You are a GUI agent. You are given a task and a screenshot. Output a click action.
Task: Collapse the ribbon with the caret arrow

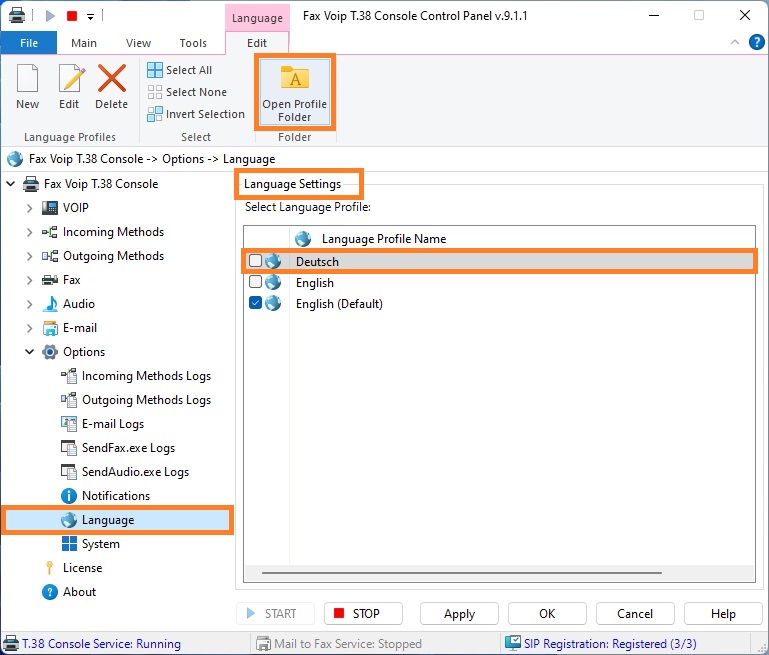click(x=735, y=42)
